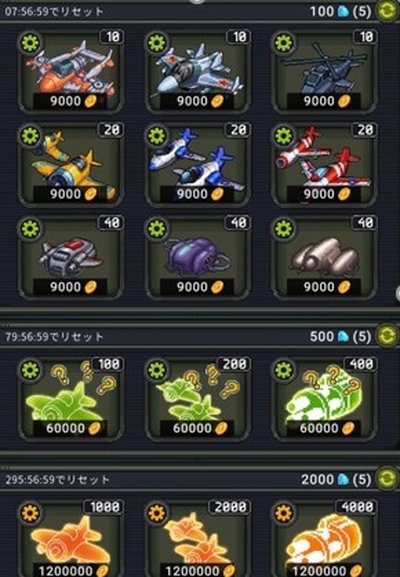Buy the gray jet with red stars
The height and width of the screenshot is (577, 400).
(198, 71)
